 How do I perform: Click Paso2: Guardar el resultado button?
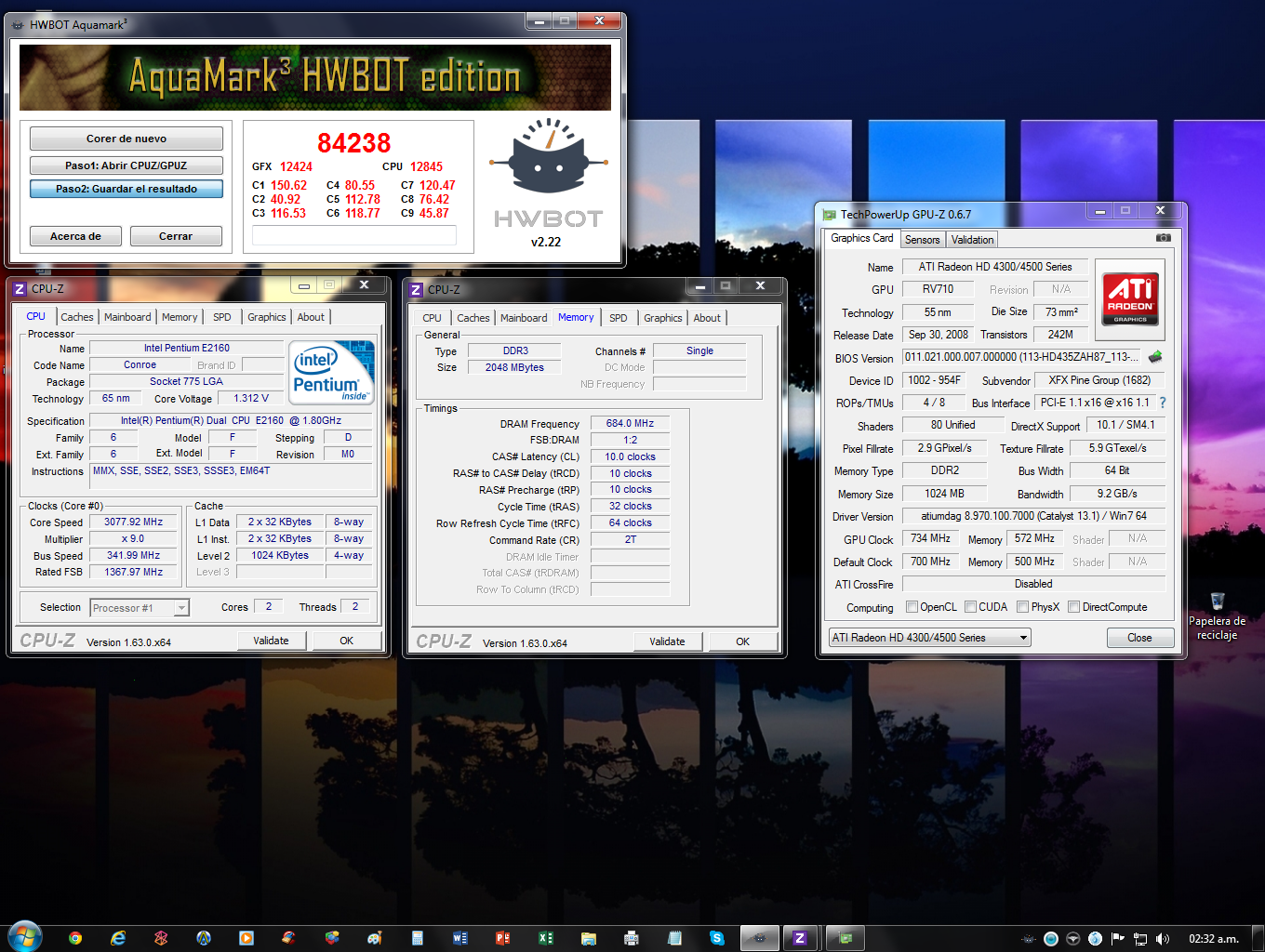coord(126,189)
